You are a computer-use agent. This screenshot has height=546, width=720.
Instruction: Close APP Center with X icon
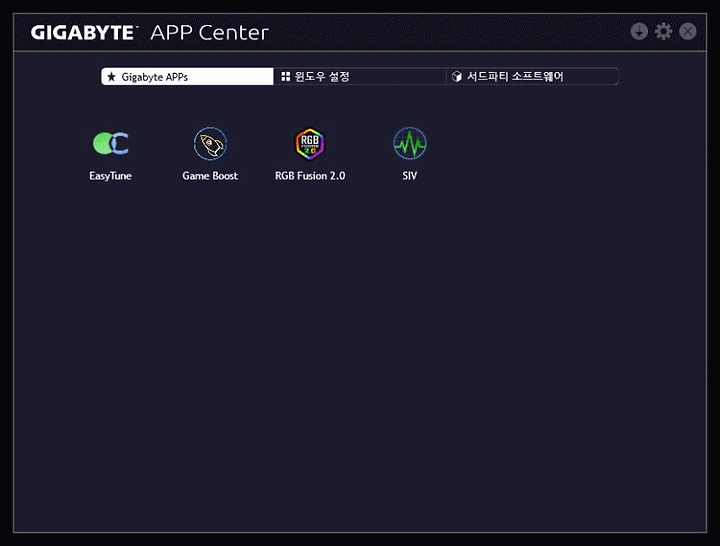coord(688,32)
